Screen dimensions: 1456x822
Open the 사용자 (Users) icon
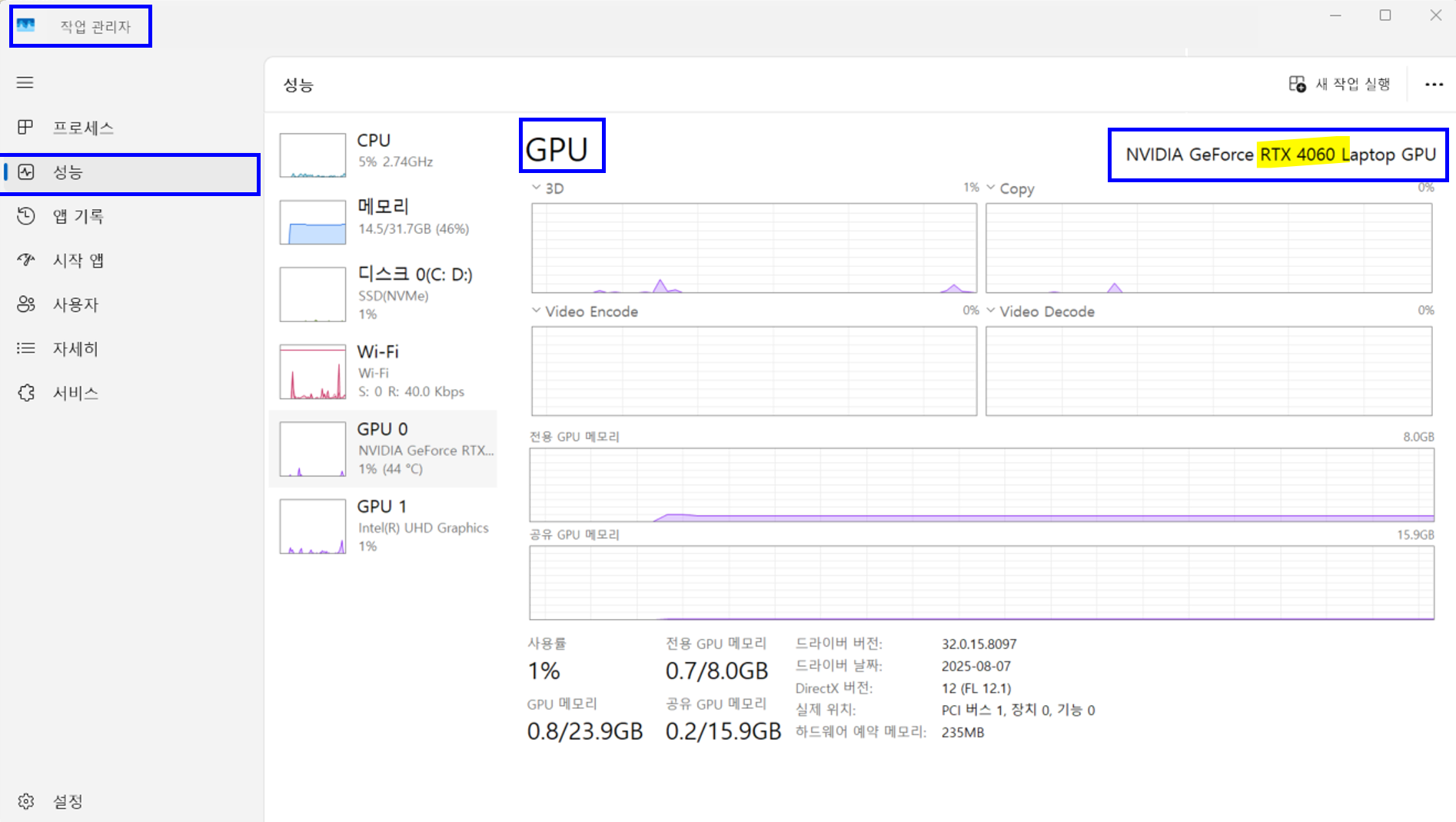pyautogui.click(x=26, y=305)
